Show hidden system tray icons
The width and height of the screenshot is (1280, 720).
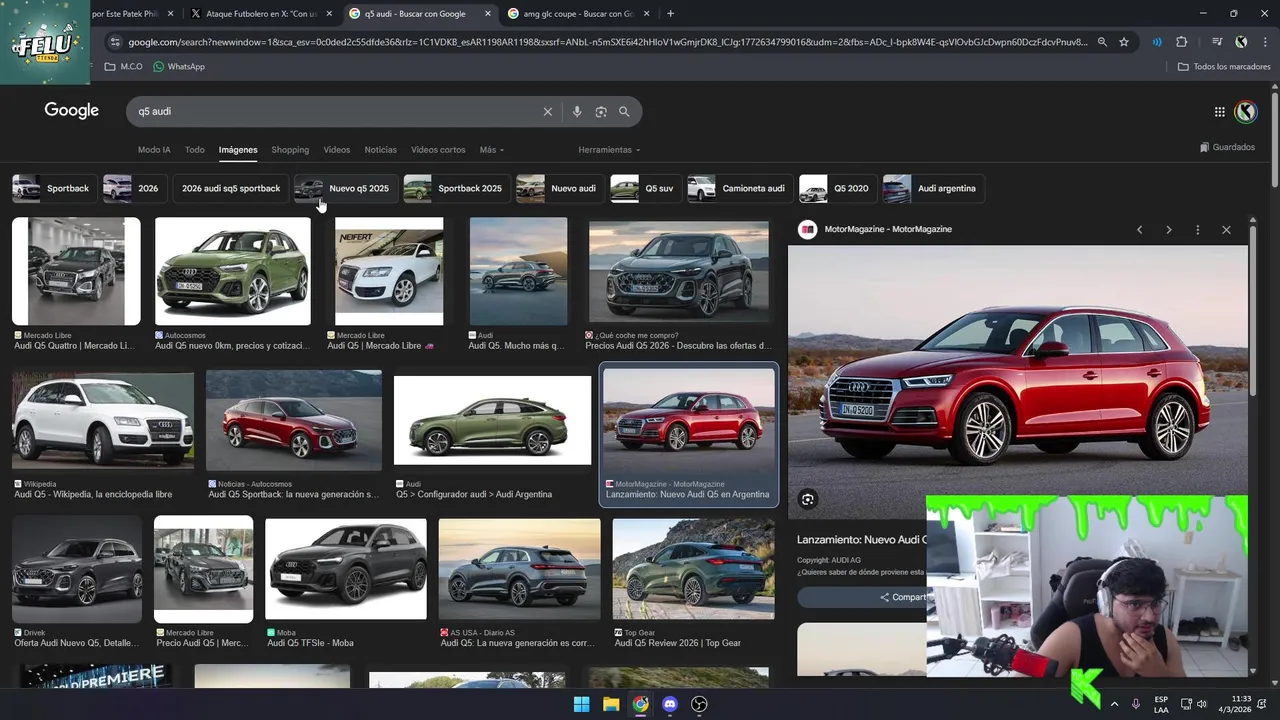coord(1114,704)
